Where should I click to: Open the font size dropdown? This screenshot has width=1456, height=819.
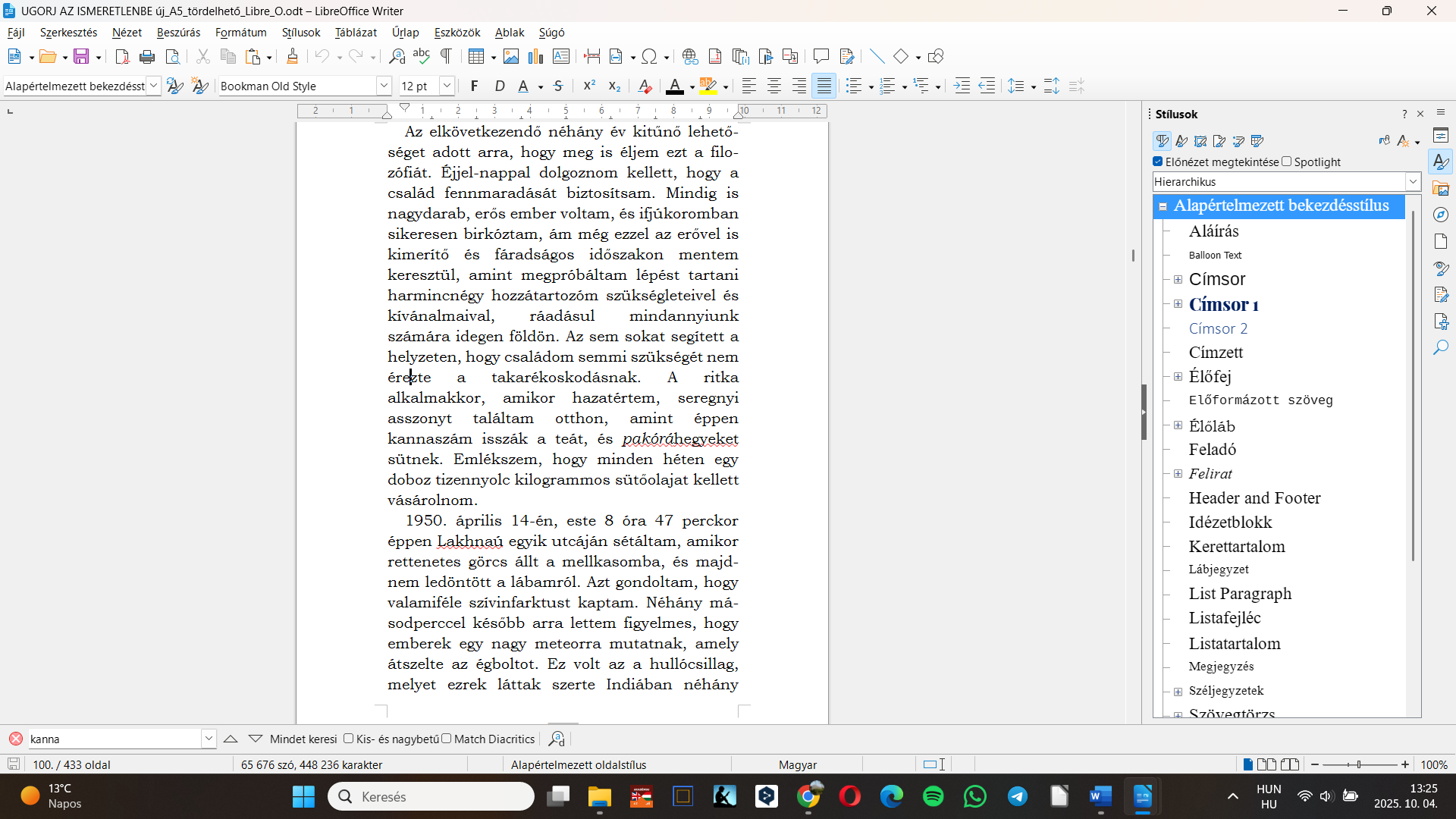[447, 86]
